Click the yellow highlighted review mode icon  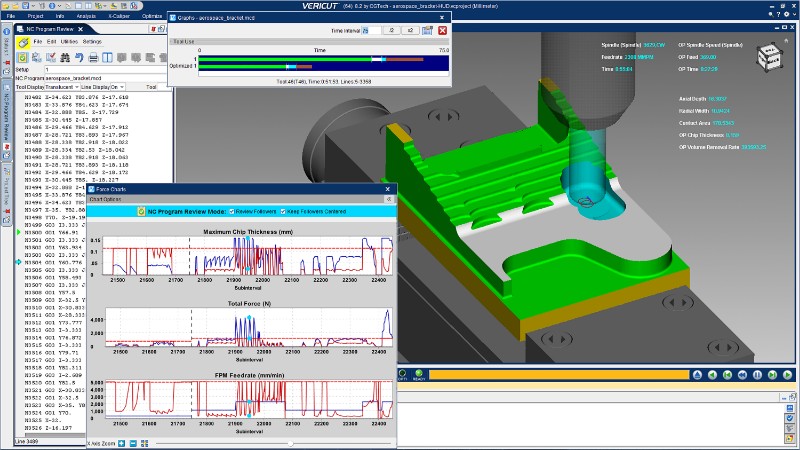(x=22, y=43)
